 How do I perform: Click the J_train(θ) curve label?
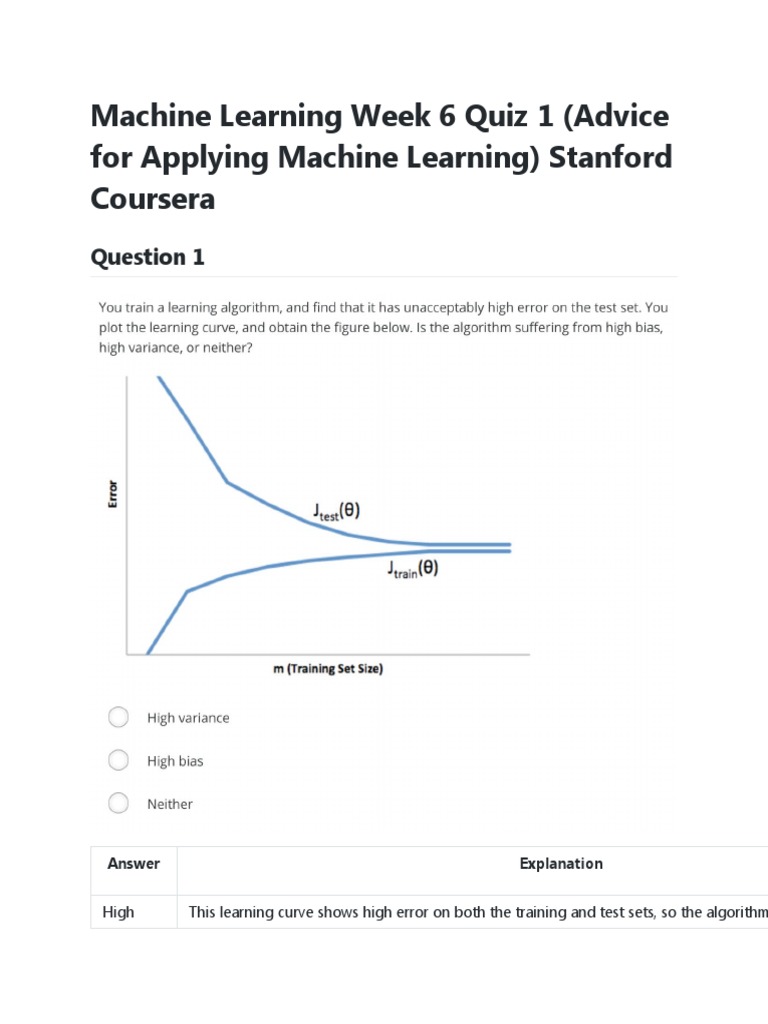412,570
